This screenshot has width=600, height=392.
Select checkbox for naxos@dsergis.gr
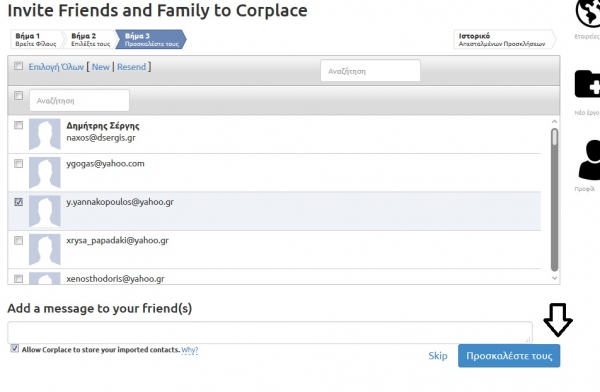click(x=18, y=125)
